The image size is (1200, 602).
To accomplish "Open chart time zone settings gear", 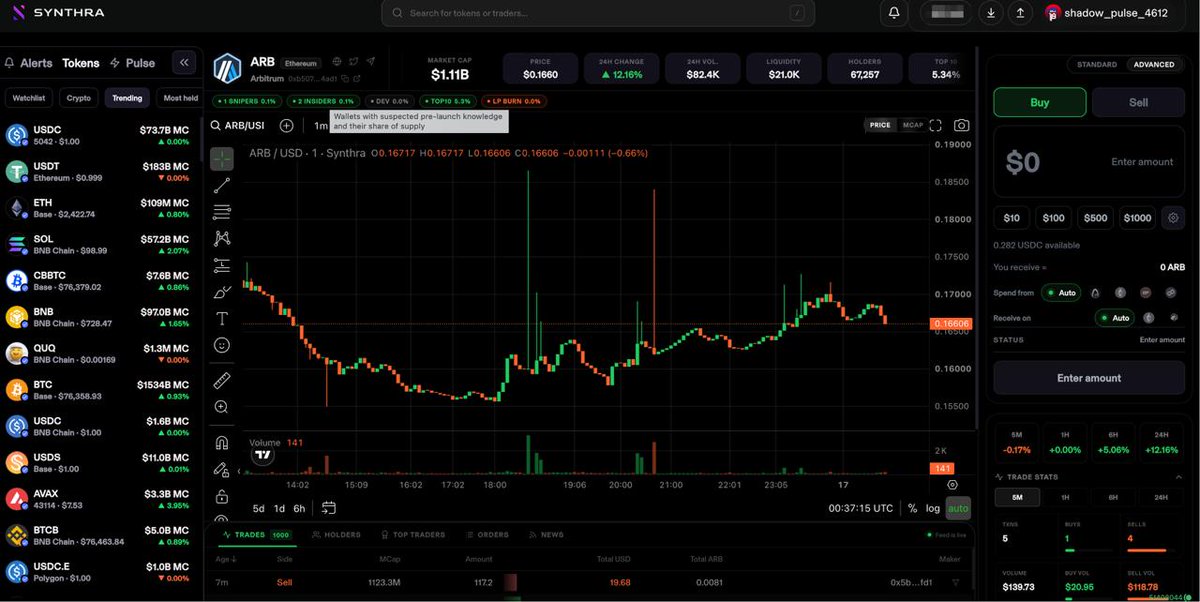I will tap(952, 485).
